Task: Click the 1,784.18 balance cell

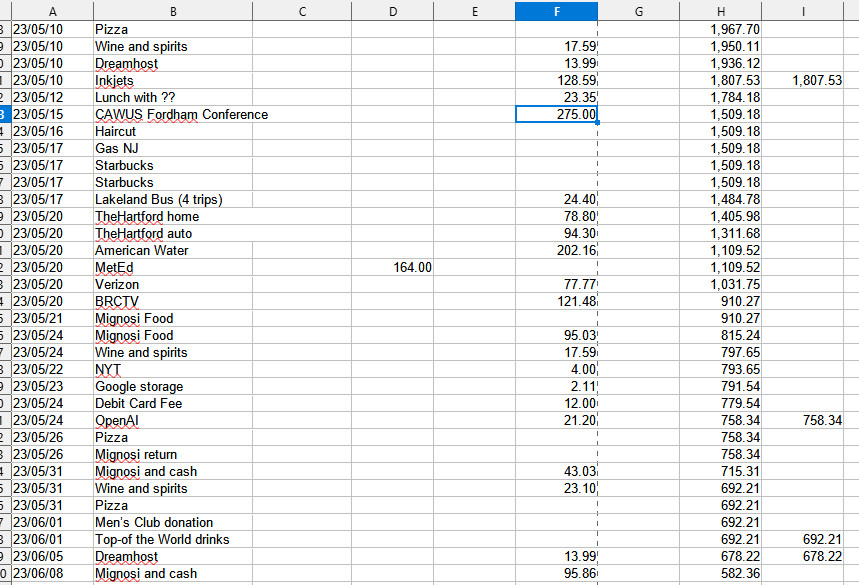Action: [721, 97]
